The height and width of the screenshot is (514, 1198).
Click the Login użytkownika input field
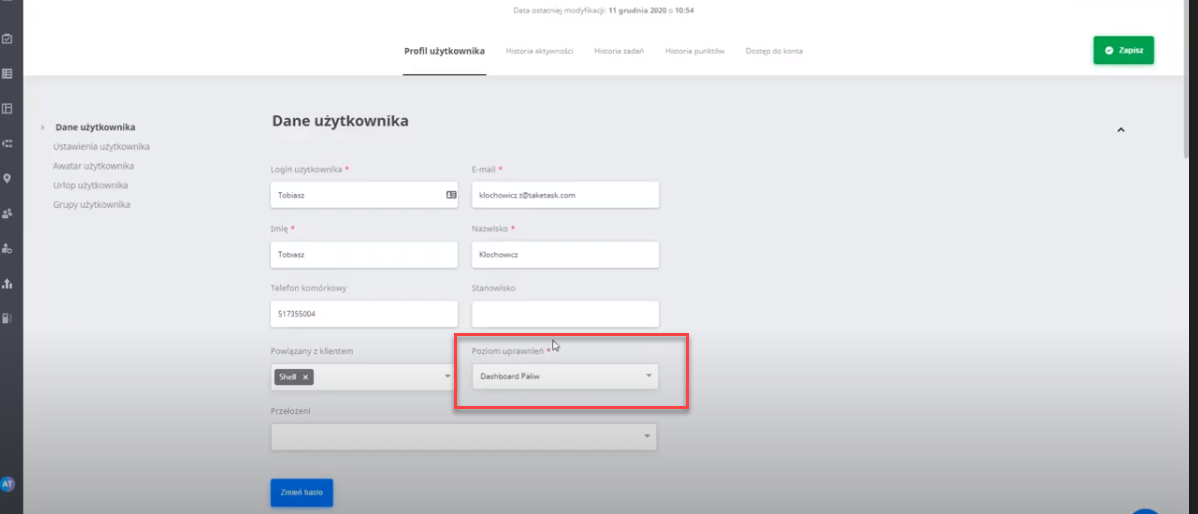(364, 195)
